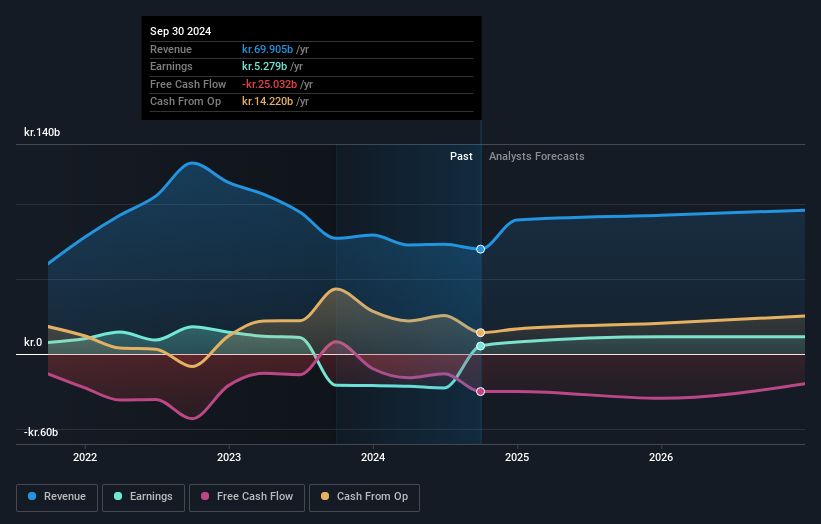
Task: Select the Earnings data point marker
Action: coord(481,346)
